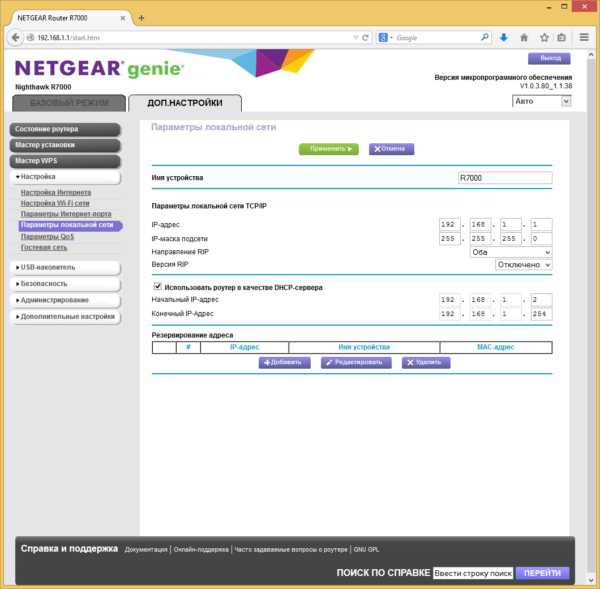Click the green Применить button
Screen dimensions: 600x589
click(x=329, y=149)
